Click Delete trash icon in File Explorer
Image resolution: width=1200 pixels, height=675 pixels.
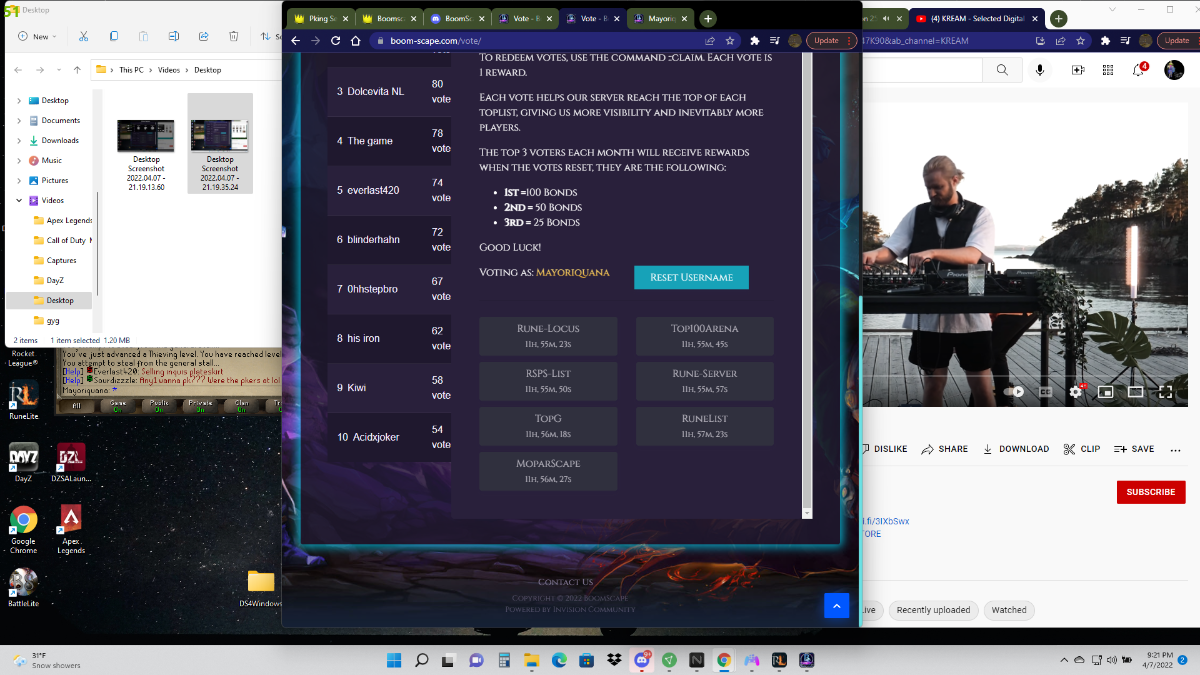(233, 36)
